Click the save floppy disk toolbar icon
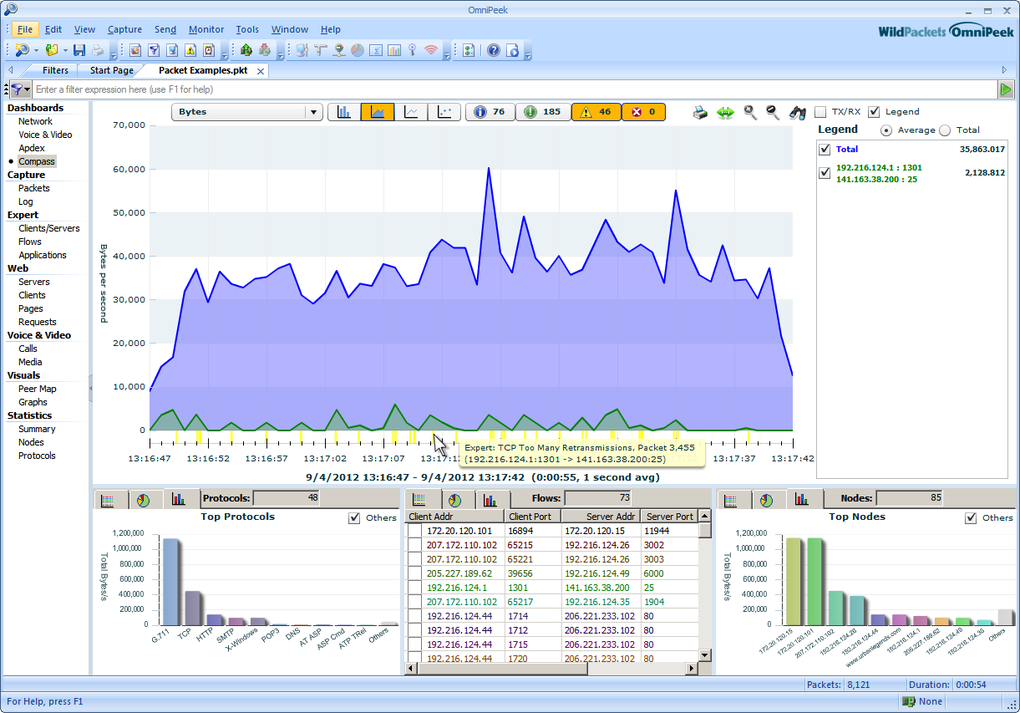 coord(79,50)
